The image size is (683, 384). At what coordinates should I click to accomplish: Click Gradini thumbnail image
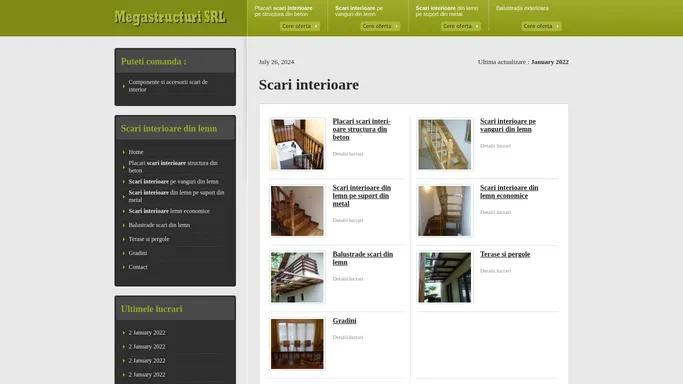[297, 344]
